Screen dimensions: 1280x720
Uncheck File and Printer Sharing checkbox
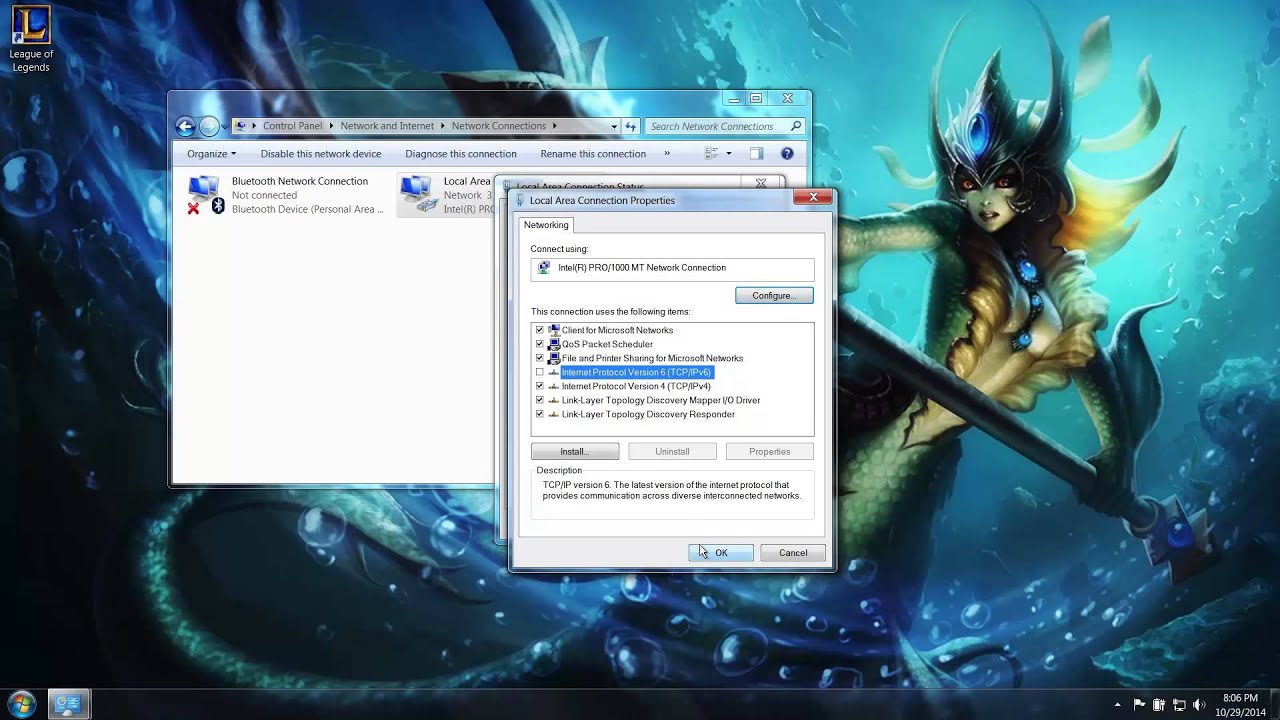(x=540, y=358)
